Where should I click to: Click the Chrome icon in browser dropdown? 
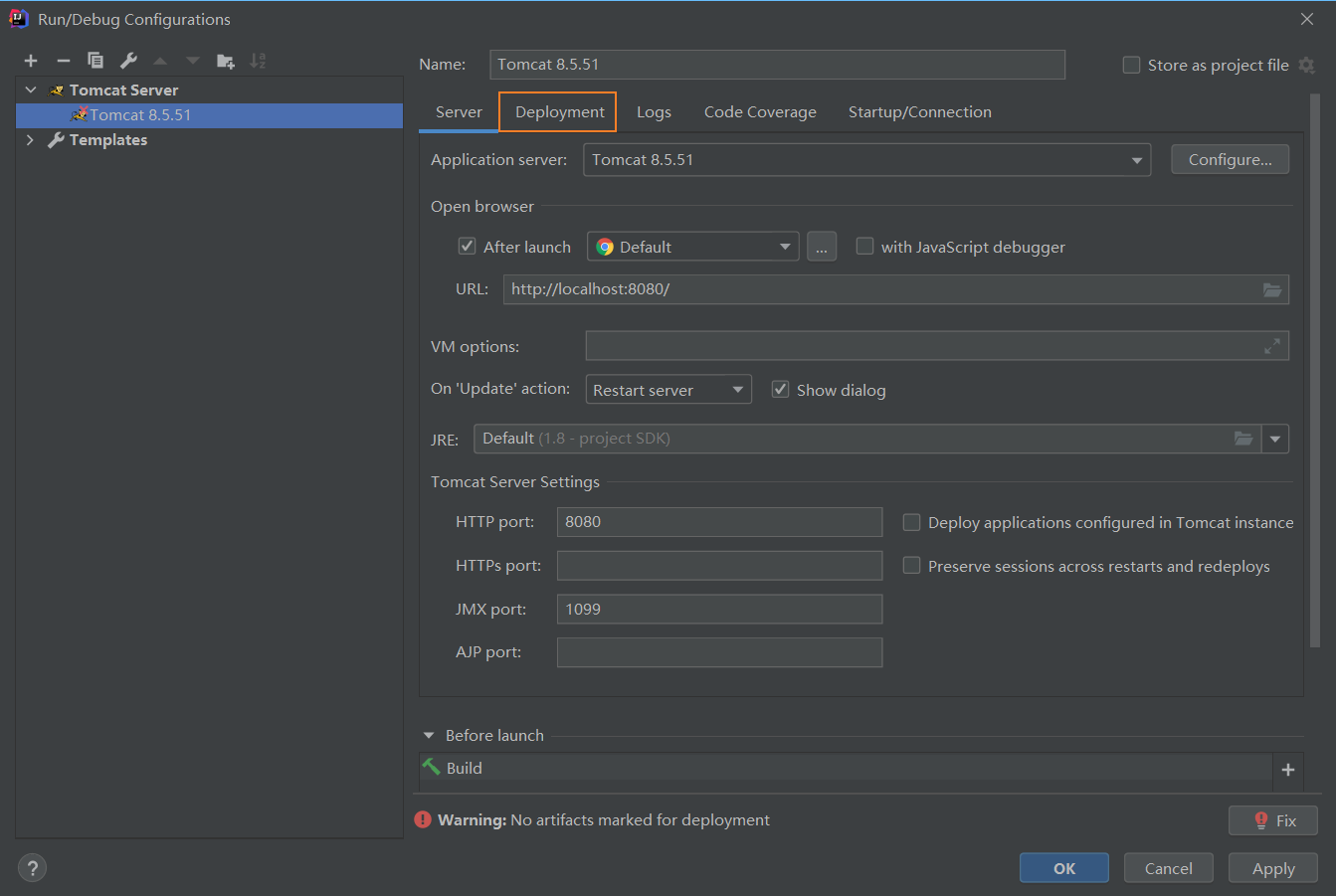[x=605, y=247]
